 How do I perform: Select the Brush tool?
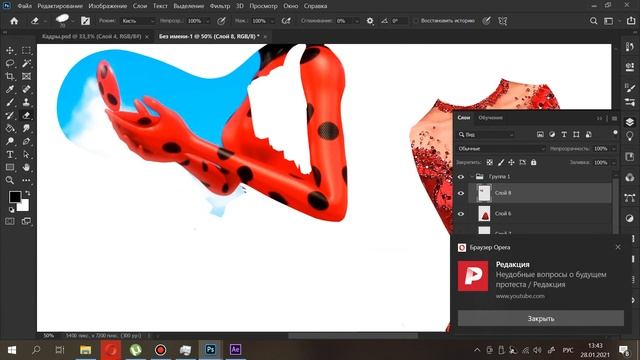pyautogui.click(x=10, y=102)
